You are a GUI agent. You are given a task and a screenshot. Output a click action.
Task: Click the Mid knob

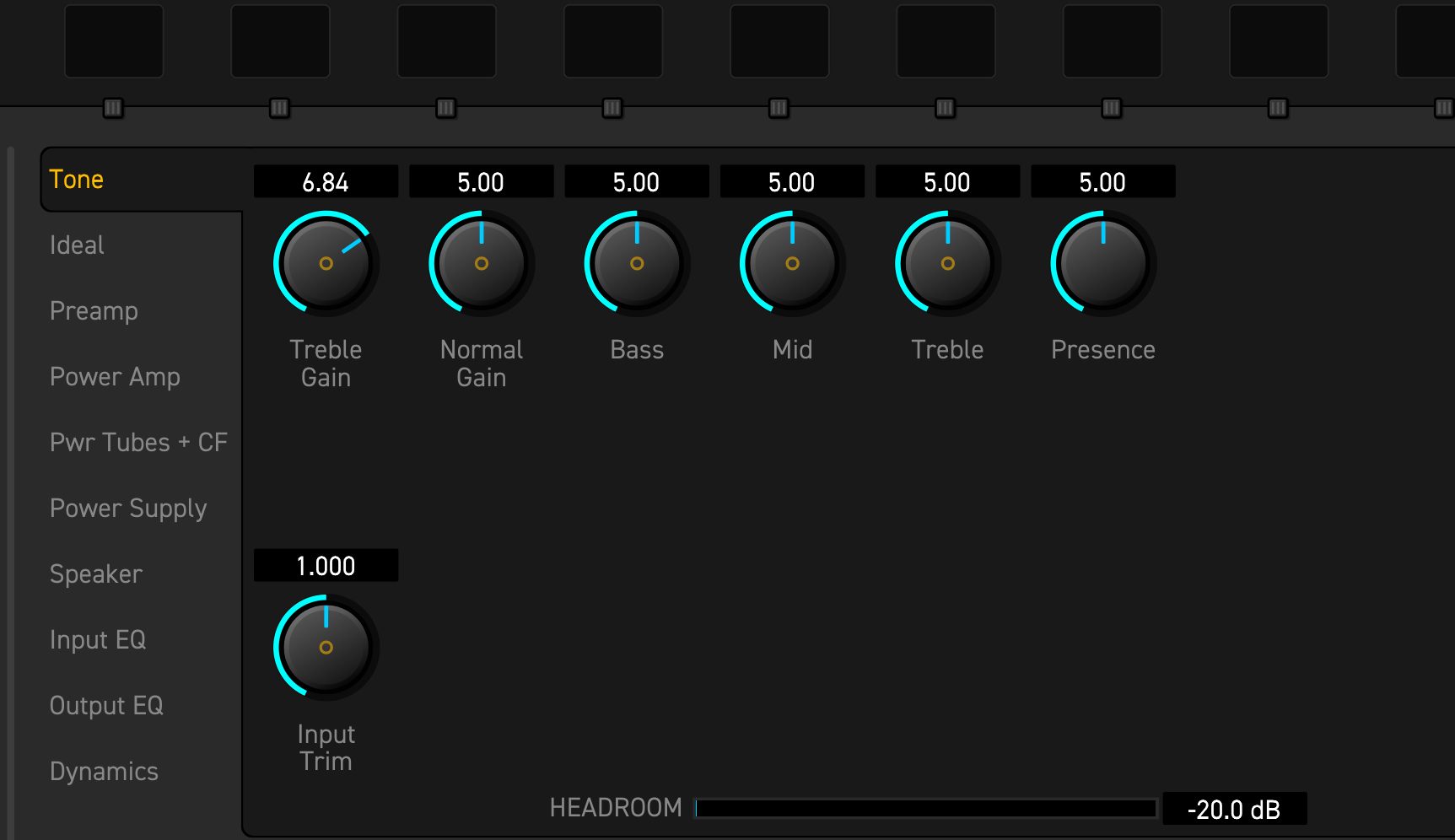(792, 264)
